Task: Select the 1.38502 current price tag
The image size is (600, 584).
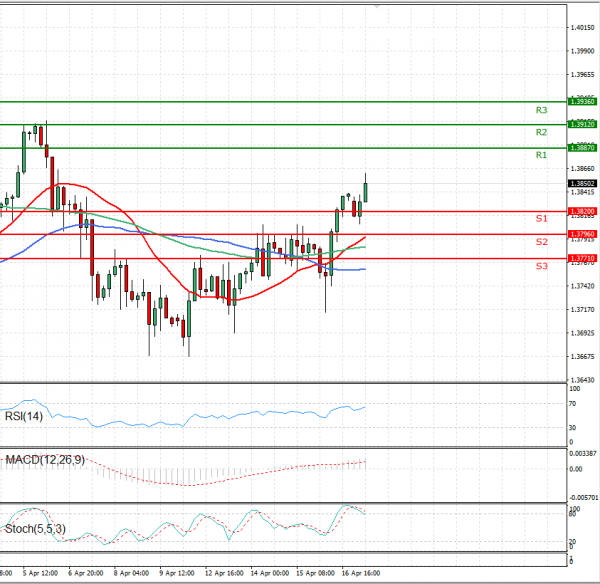Action: [x=582, y=184]
